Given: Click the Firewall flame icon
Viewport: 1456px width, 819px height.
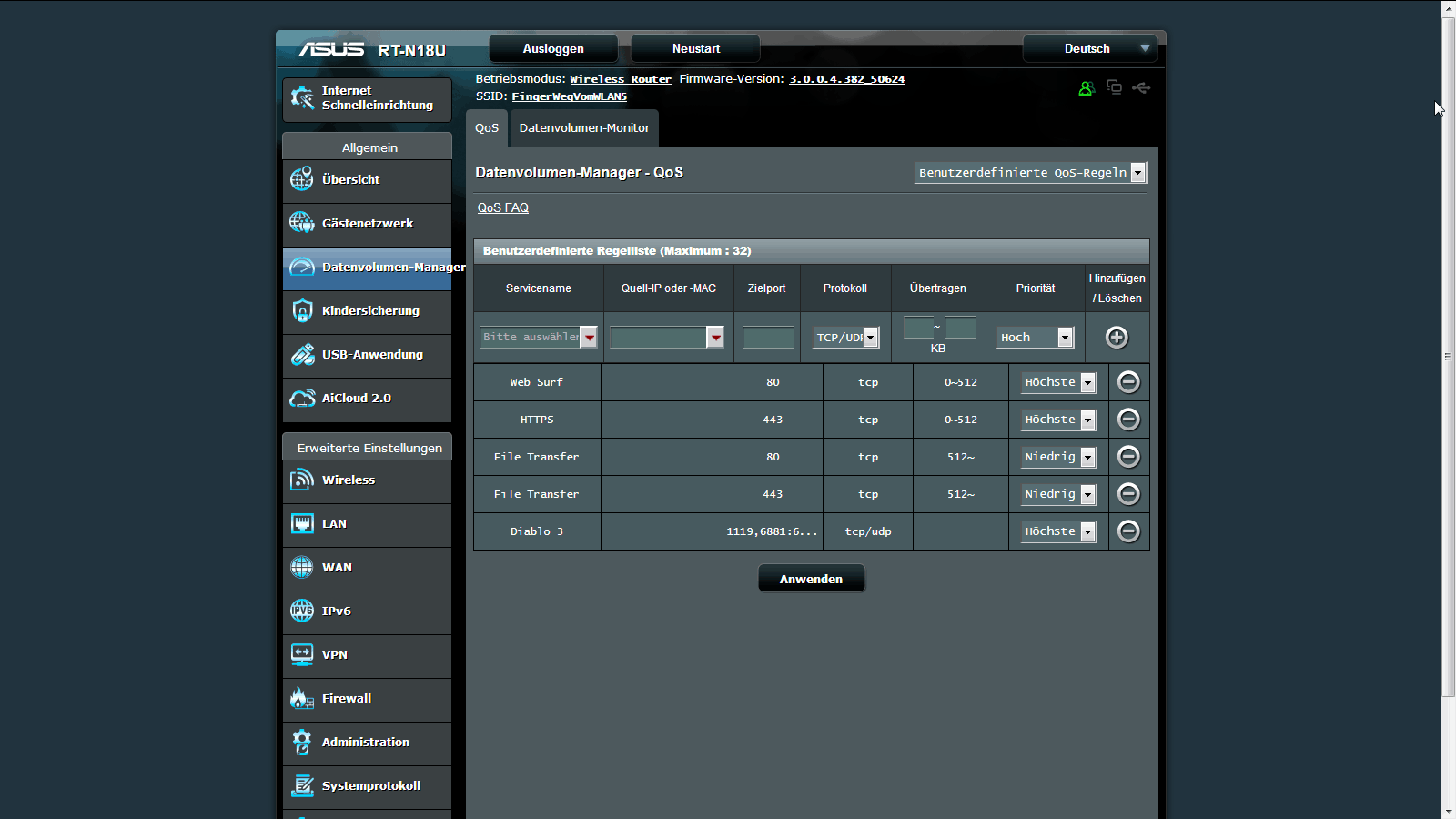Looking at the screenshot, I should 302,698.
